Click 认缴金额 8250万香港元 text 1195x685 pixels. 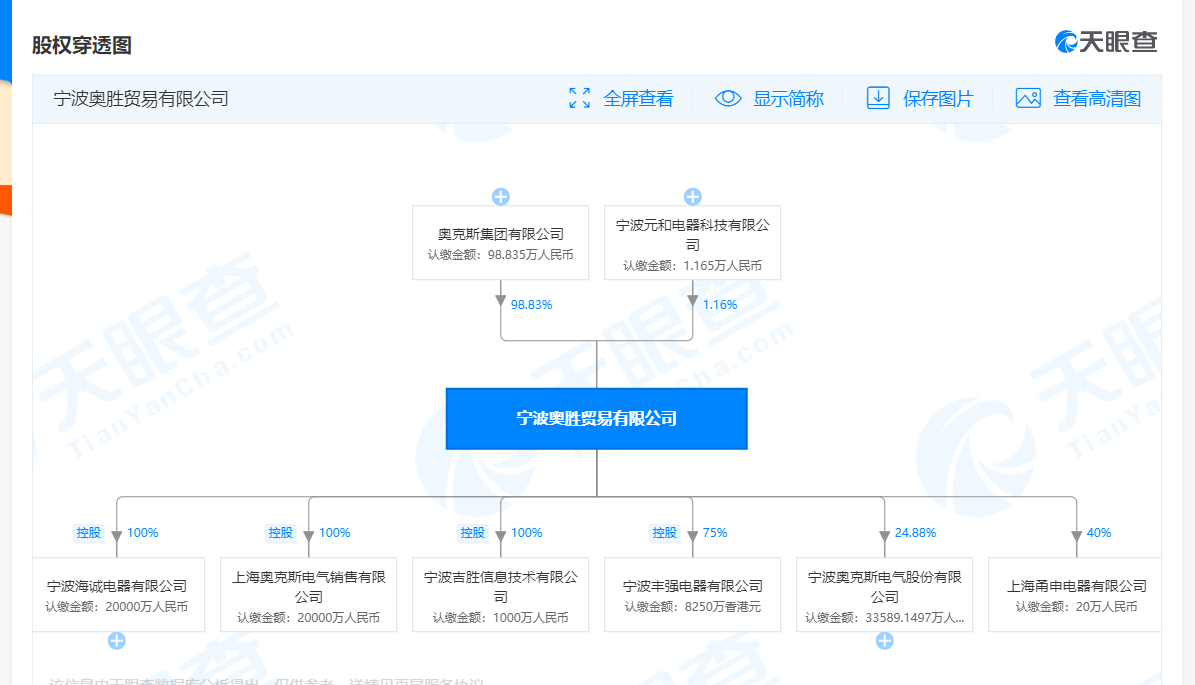pos(693,607)
